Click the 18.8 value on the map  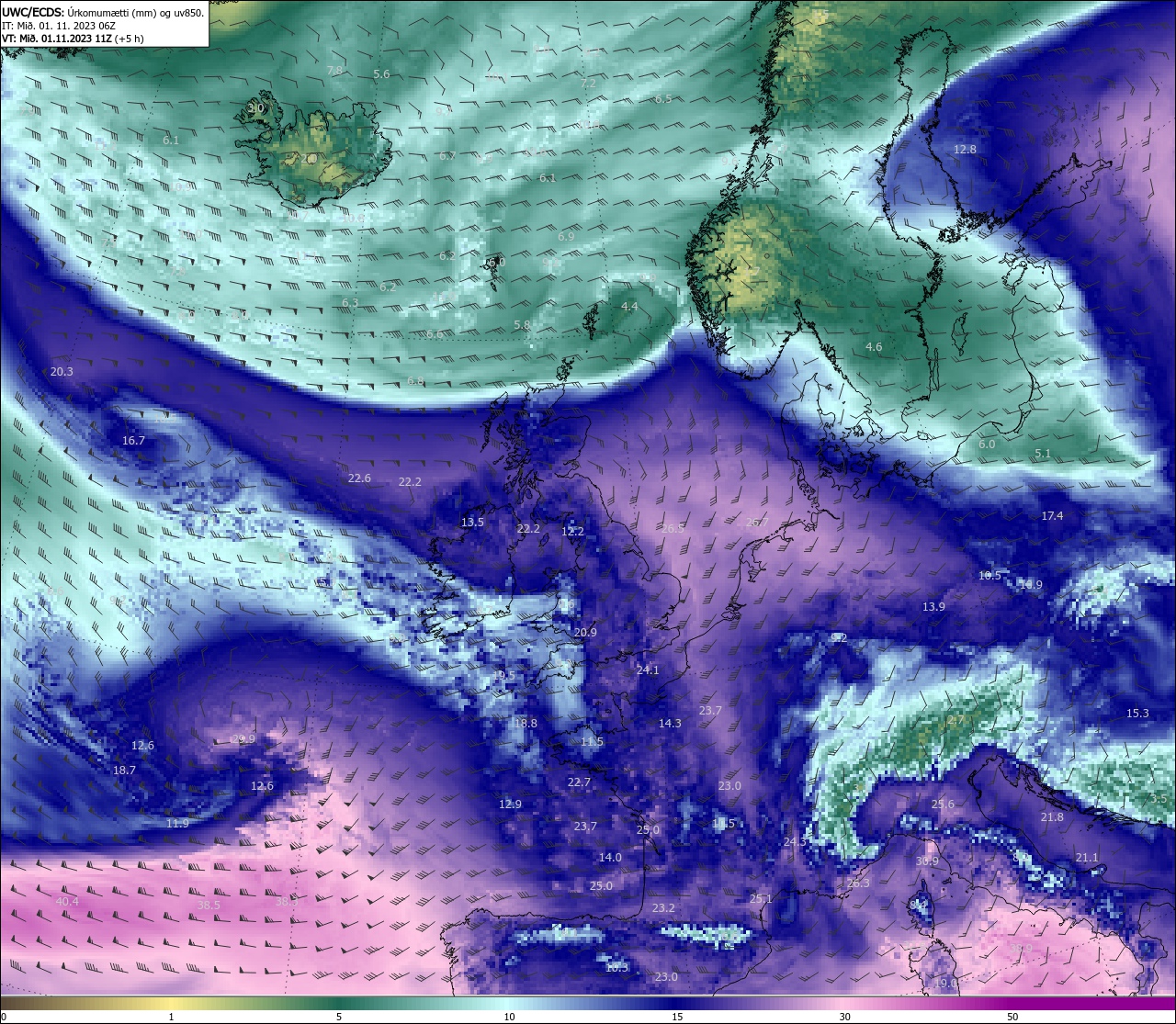click(x=526, y=724)
